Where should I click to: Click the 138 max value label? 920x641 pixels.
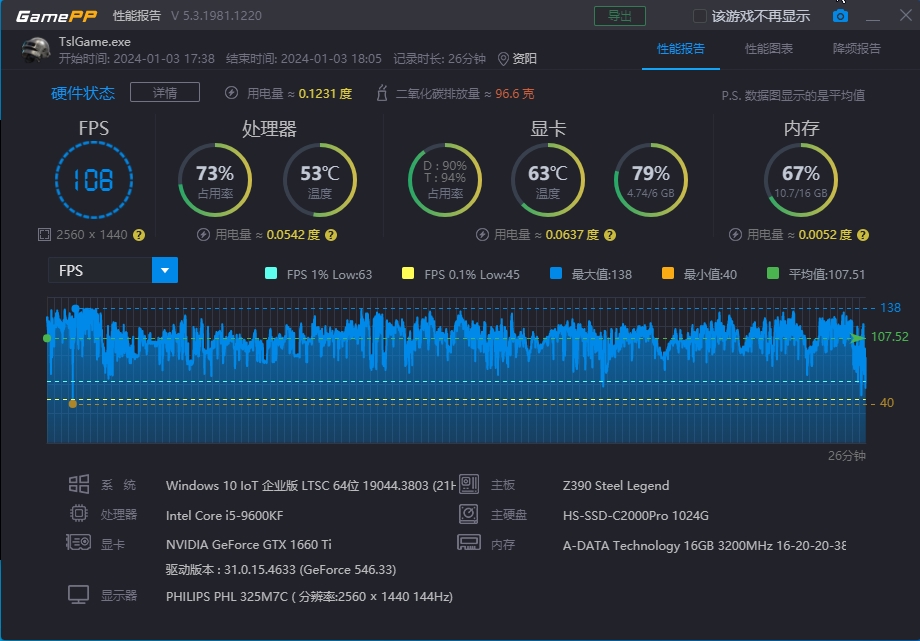[x=890, y=308]
